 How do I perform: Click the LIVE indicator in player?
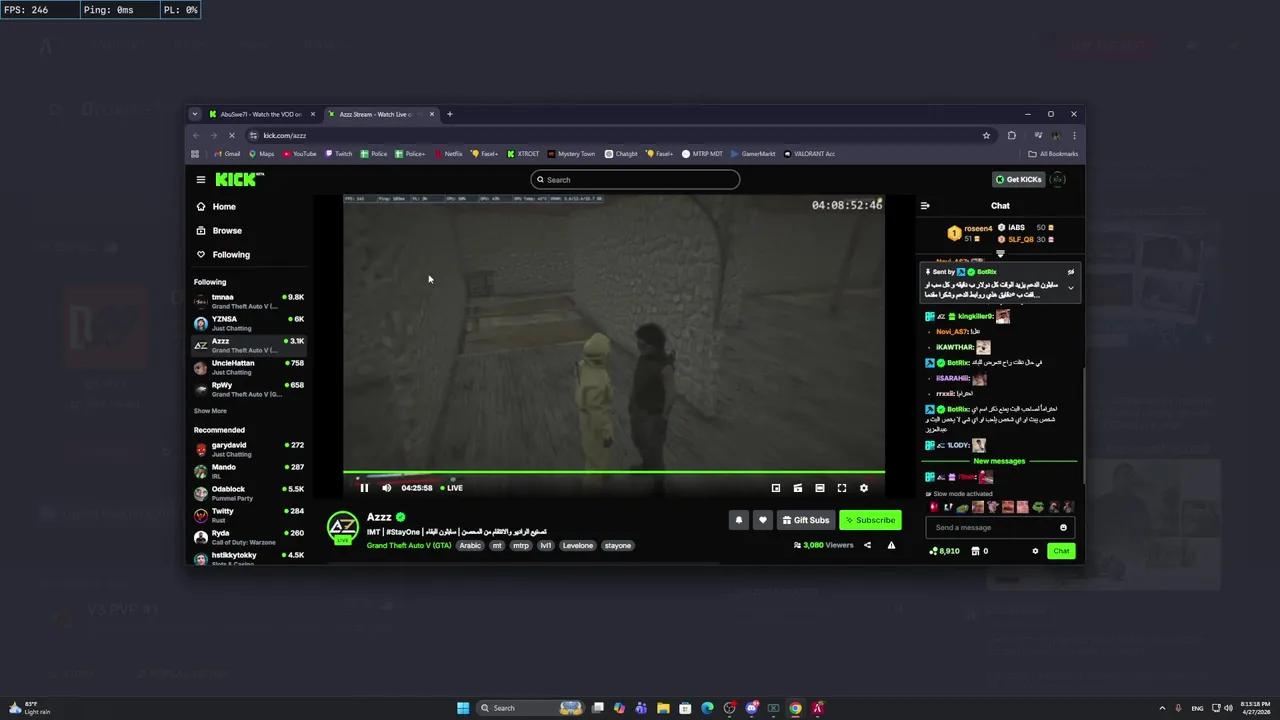[x=452, y=488]
